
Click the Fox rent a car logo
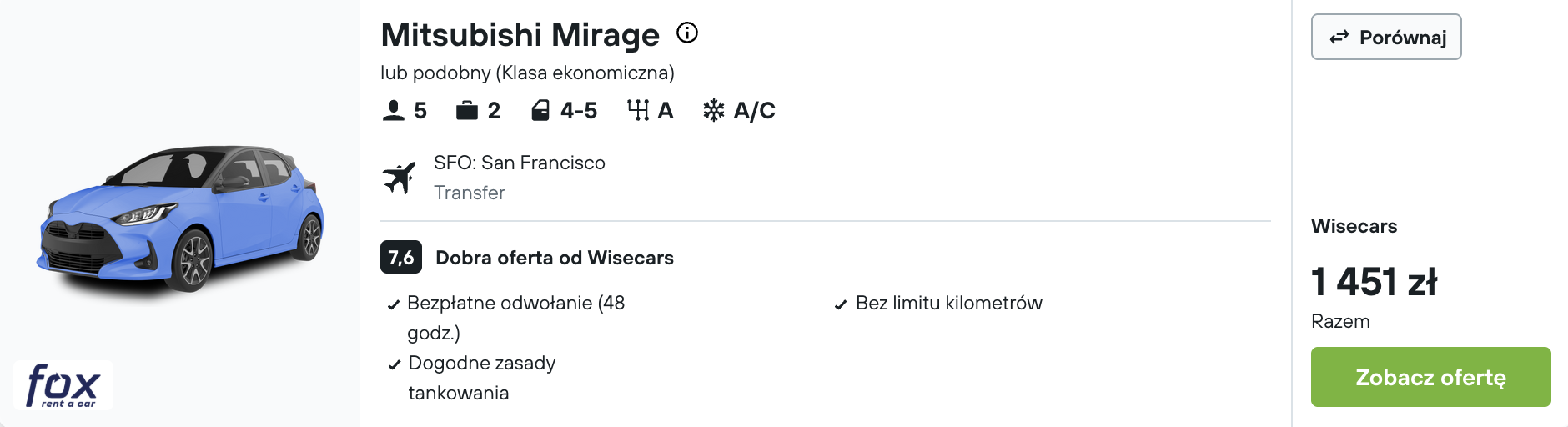coord(63,385)
